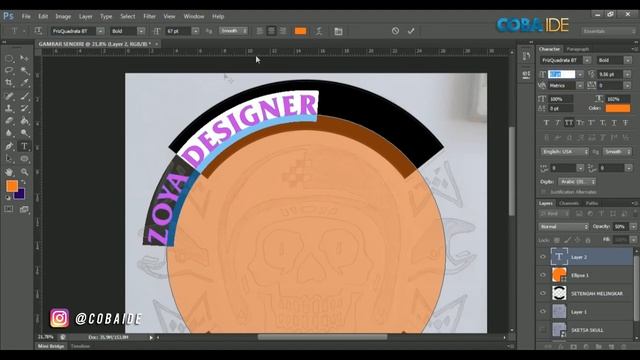The image size is (640, 360).
Task: Open the English: USA language dropdown
Action: click(565, 151)
